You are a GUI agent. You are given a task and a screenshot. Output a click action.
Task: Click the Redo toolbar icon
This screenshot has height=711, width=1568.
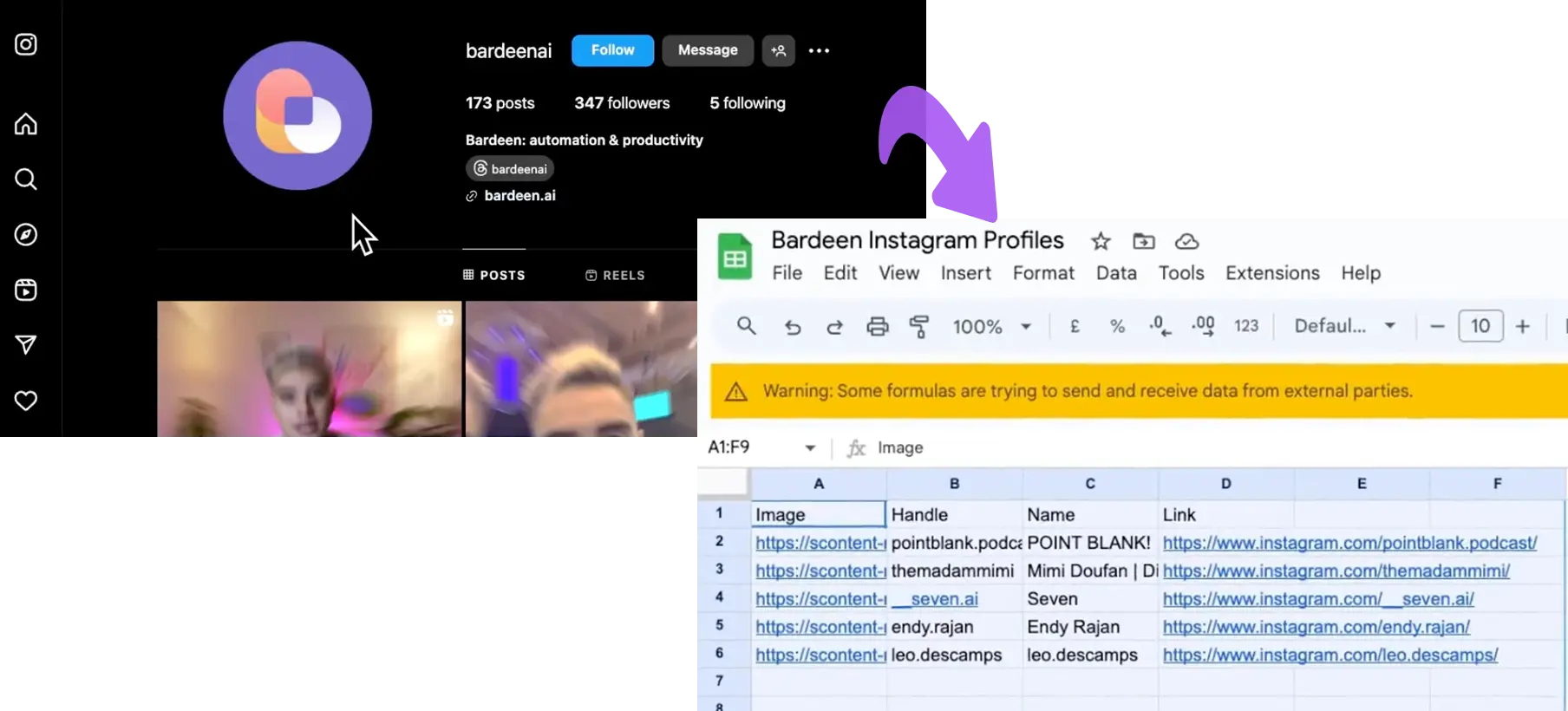pos(834,327)
